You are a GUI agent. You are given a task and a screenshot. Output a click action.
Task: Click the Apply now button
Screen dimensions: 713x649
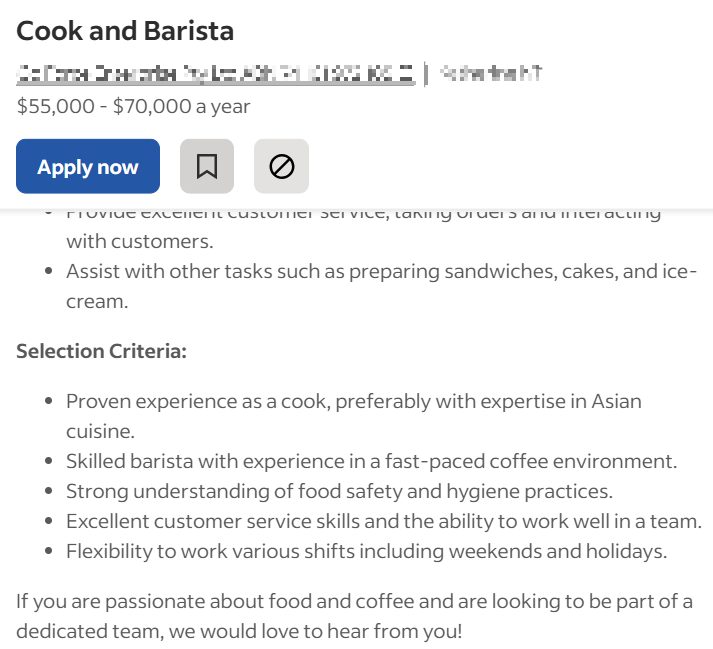(88, 166)
